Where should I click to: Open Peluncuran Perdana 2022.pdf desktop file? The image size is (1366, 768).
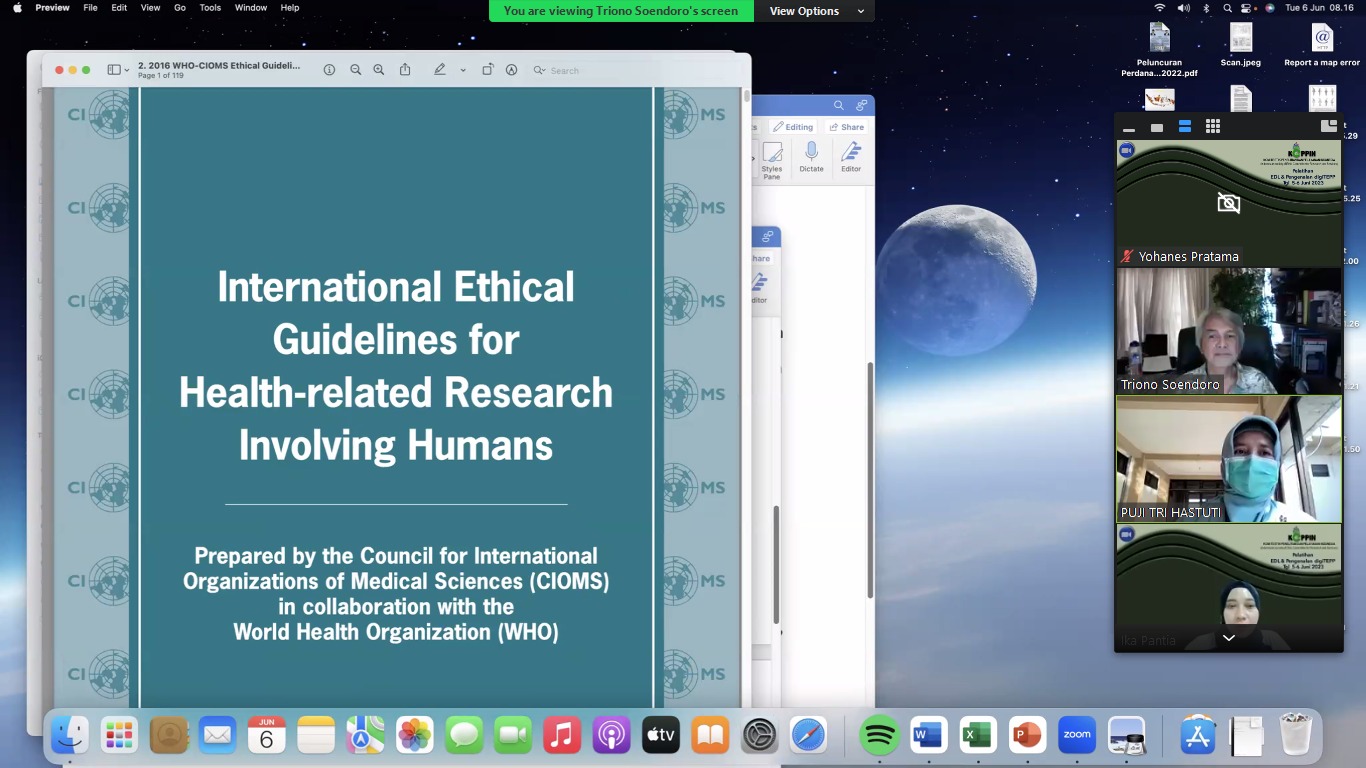click(1160, 50)
